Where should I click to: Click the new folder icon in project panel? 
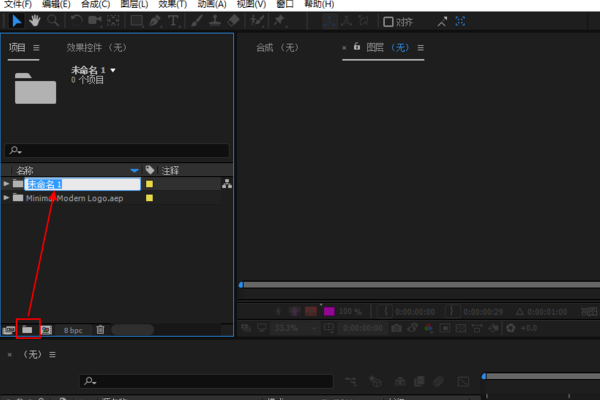[28, 329]
